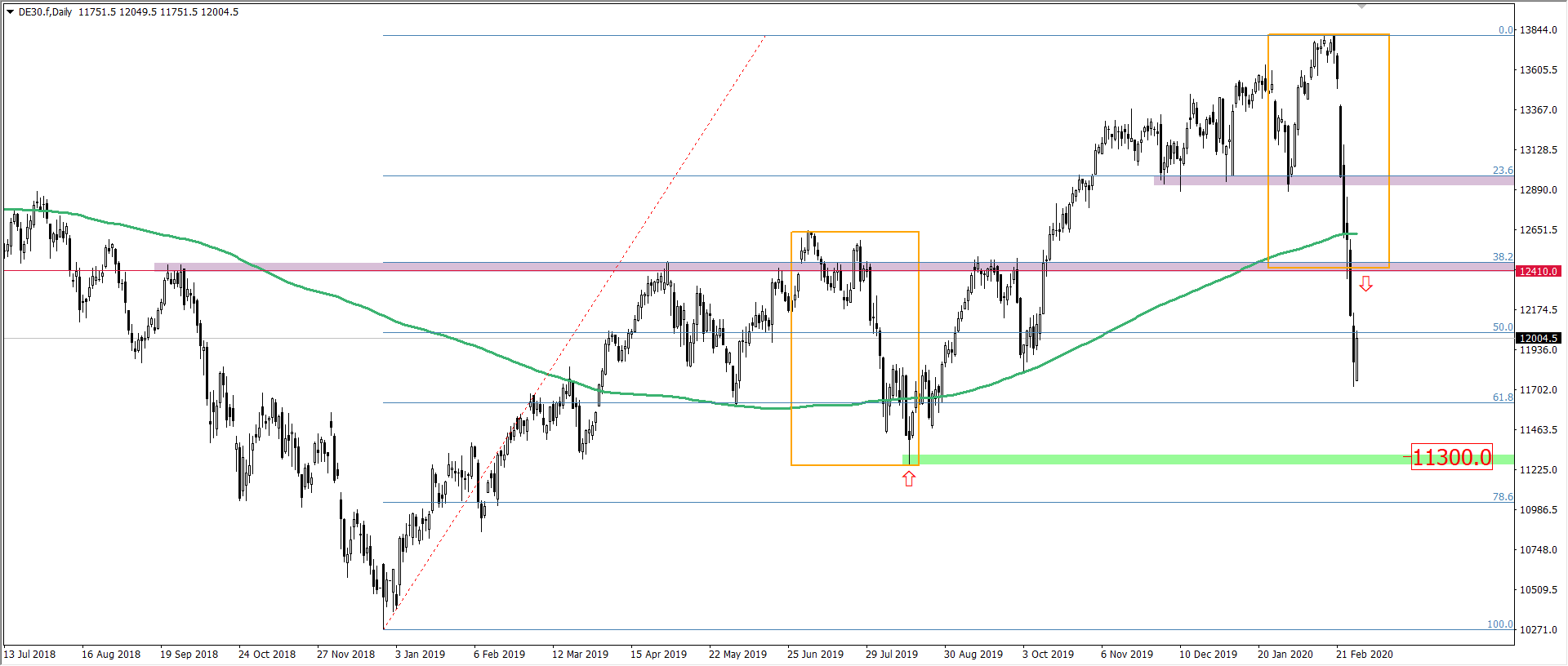Click the 21 Feb 2020 date label
The image size is (1568, 666).
coord(1364,655)
